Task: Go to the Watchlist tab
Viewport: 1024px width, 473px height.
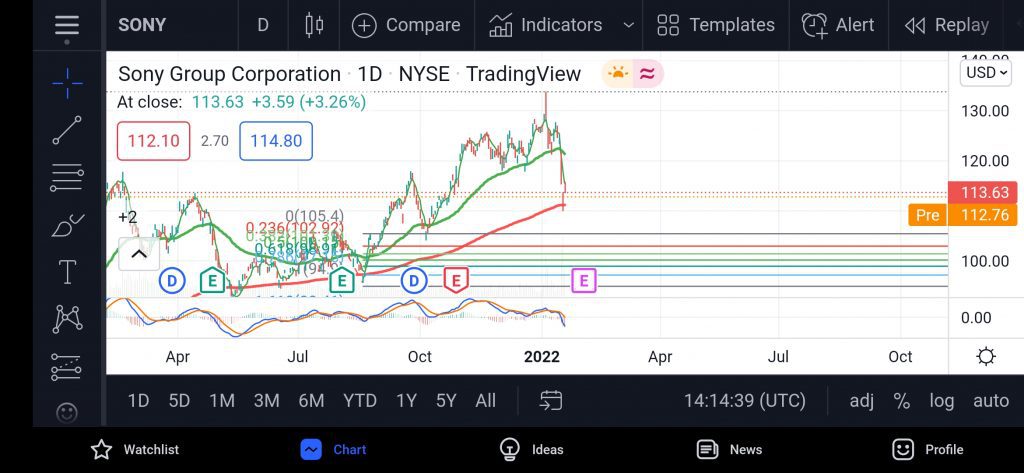Action: (135, 449)
